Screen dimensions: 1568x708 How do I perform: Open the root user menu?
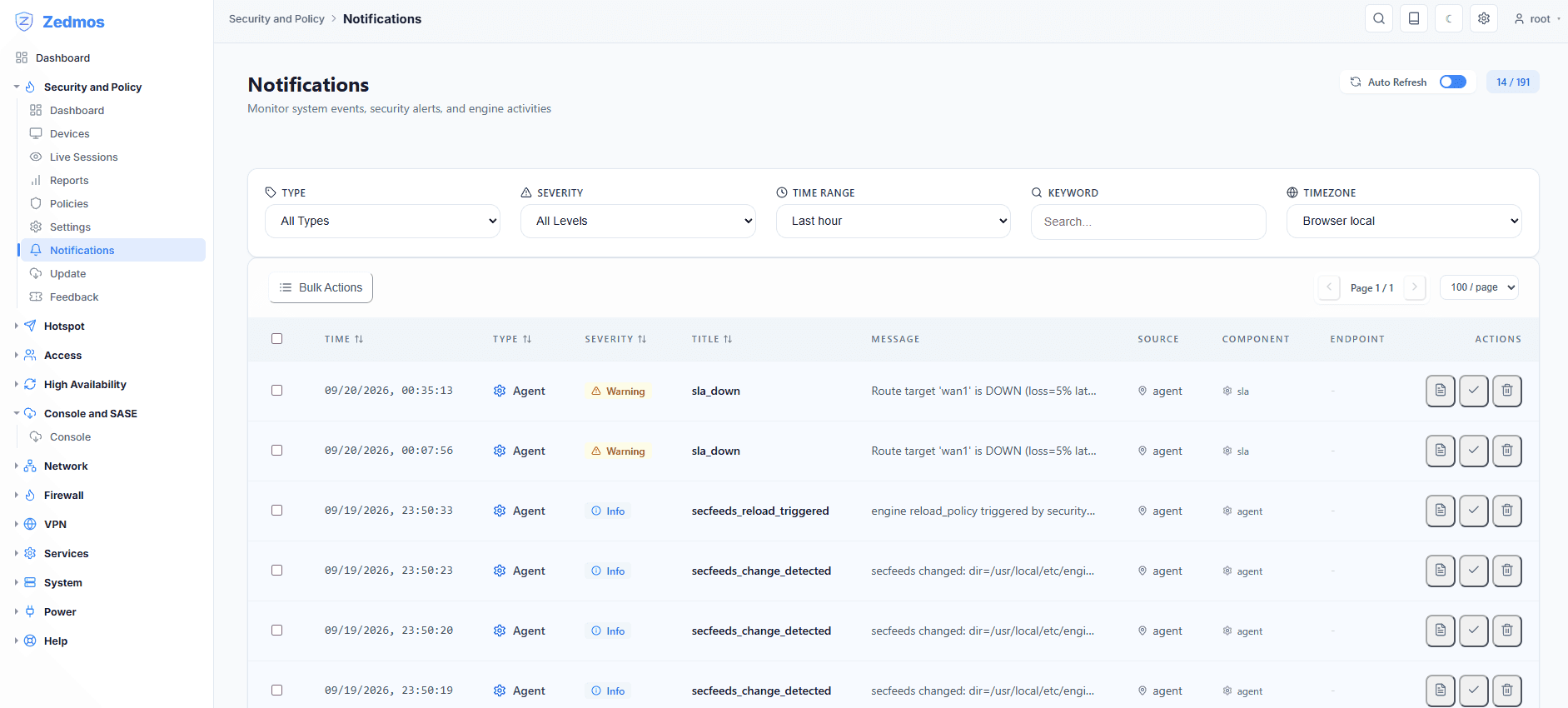(1537, 18)
